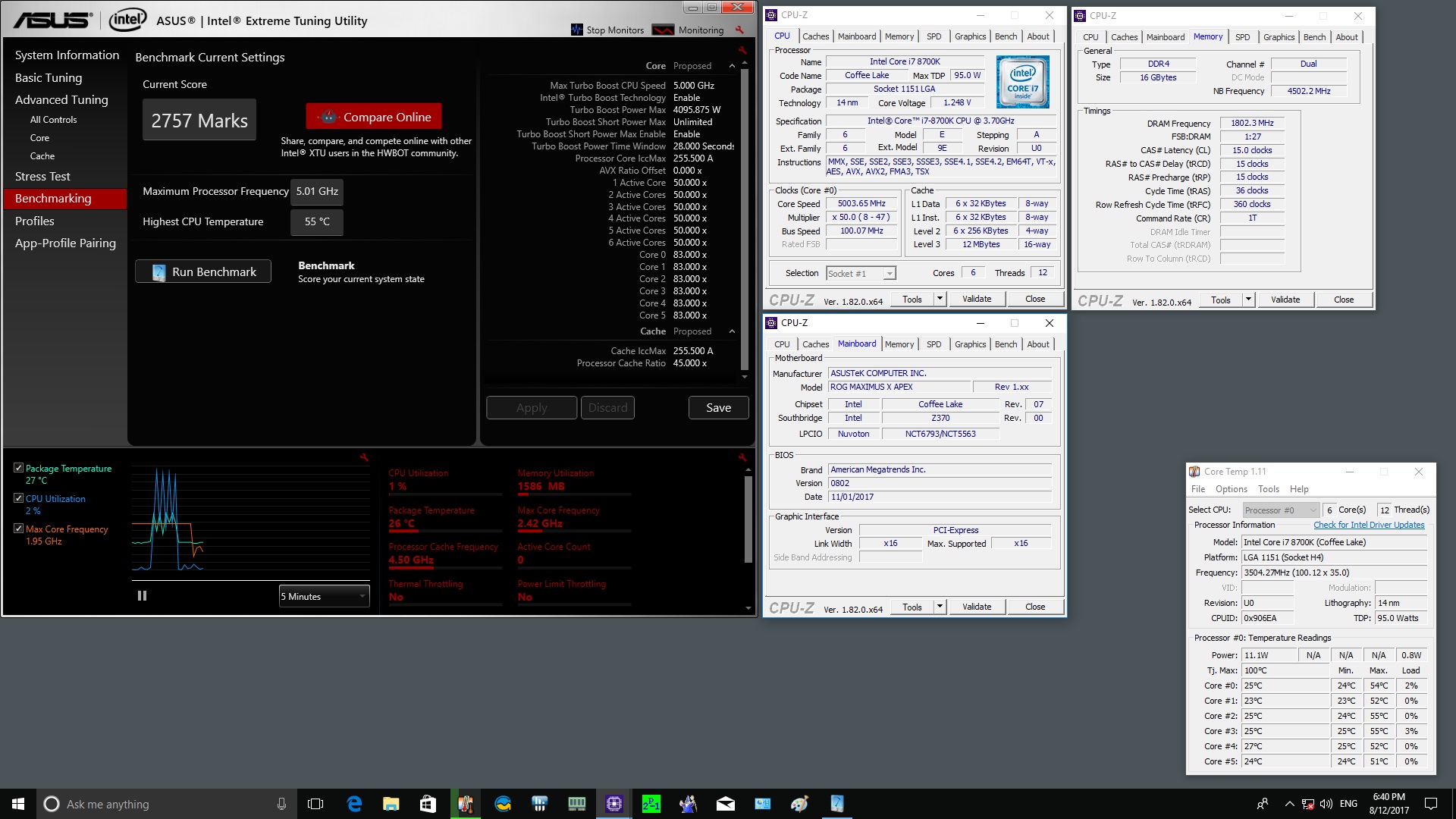Click the bright green taskbar app icon

coord(651,804)
